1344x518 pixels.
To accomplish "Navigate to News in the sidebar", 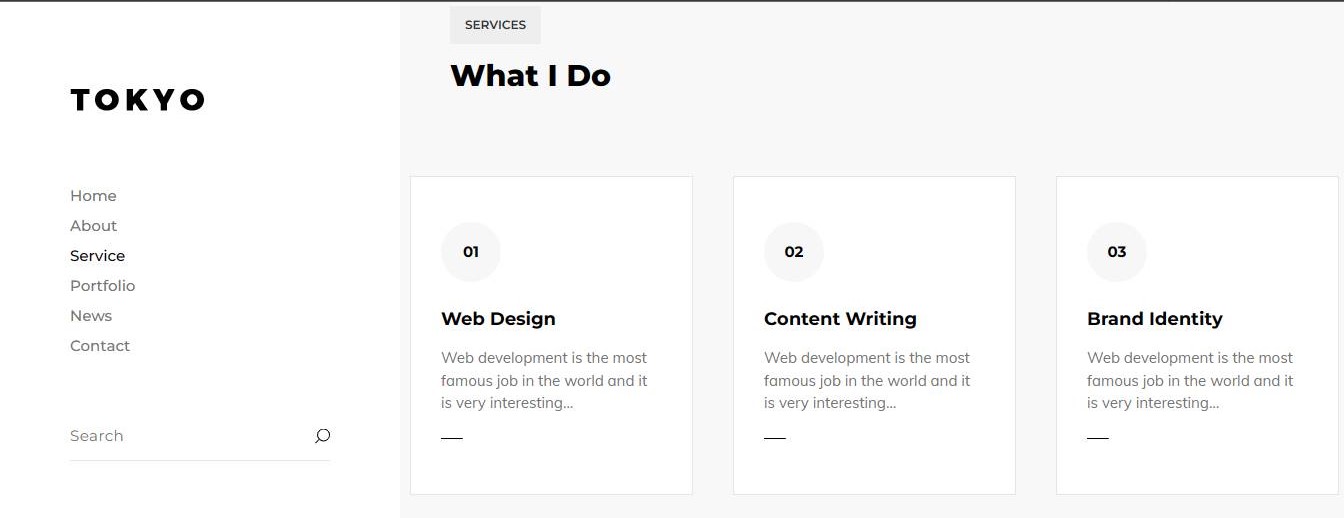I will pos(91,316).
